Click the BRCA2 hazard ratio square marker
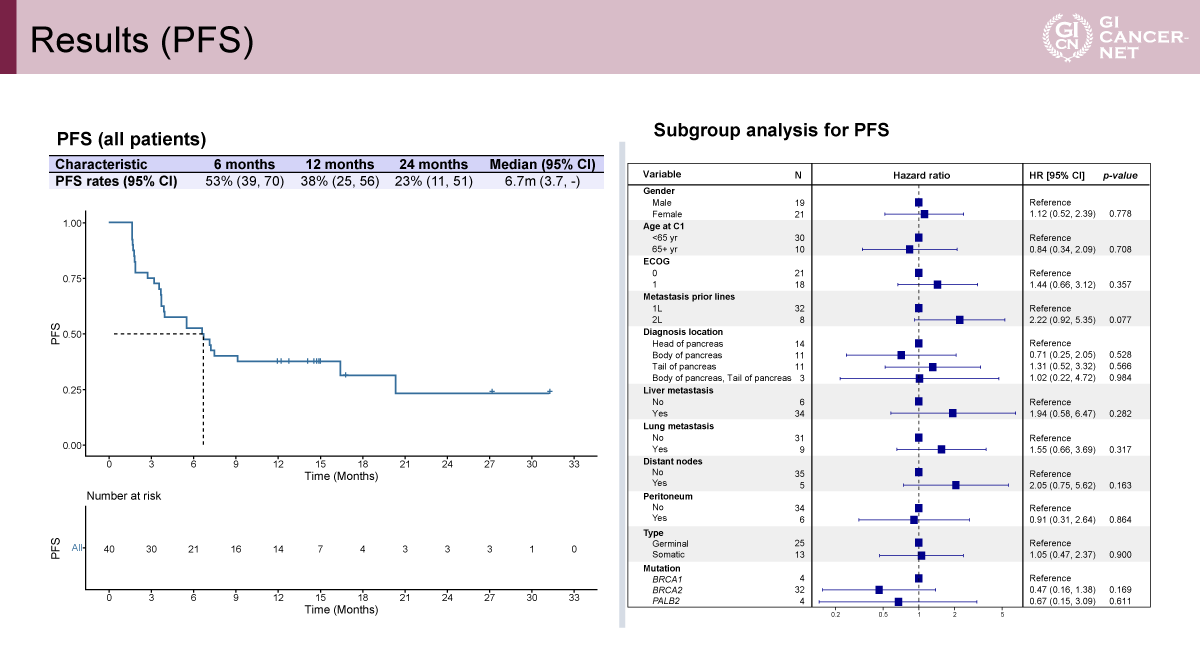The image size is (1200, 657). (x=879, y=590)
